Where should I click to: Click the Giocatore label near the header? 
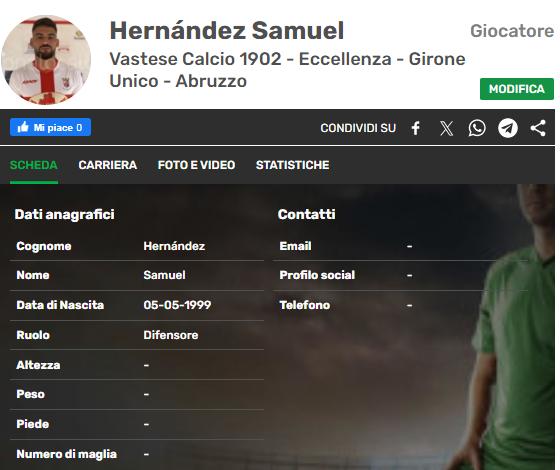click(x=512, y=31)
